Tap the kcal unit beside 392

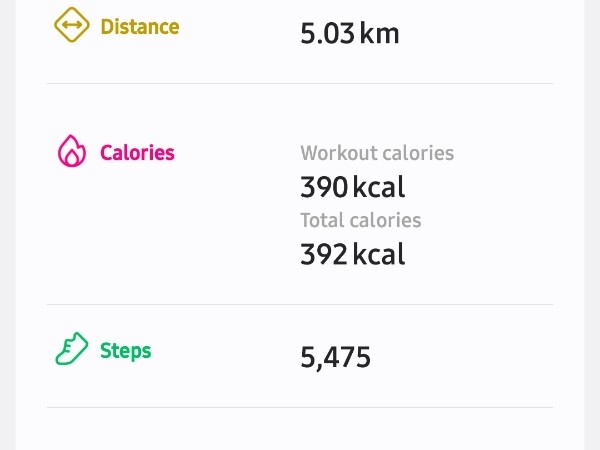coord(379,254)
